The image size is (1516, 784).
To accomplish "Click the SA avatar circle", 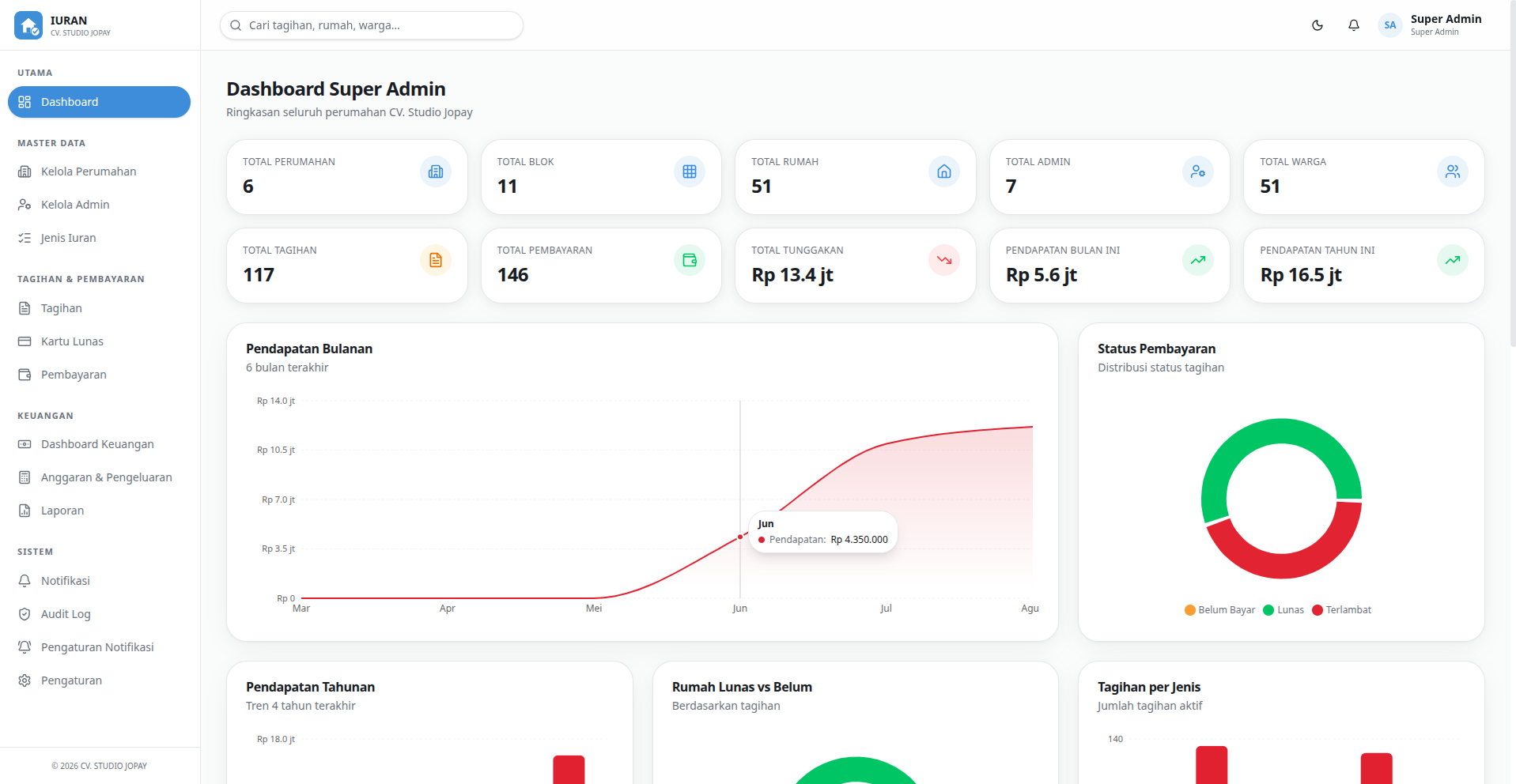I will 1390,25.
